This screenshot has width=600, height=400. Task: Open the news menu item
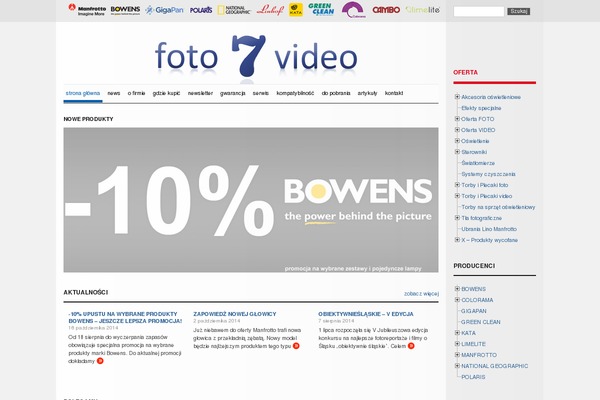point(114,93)
